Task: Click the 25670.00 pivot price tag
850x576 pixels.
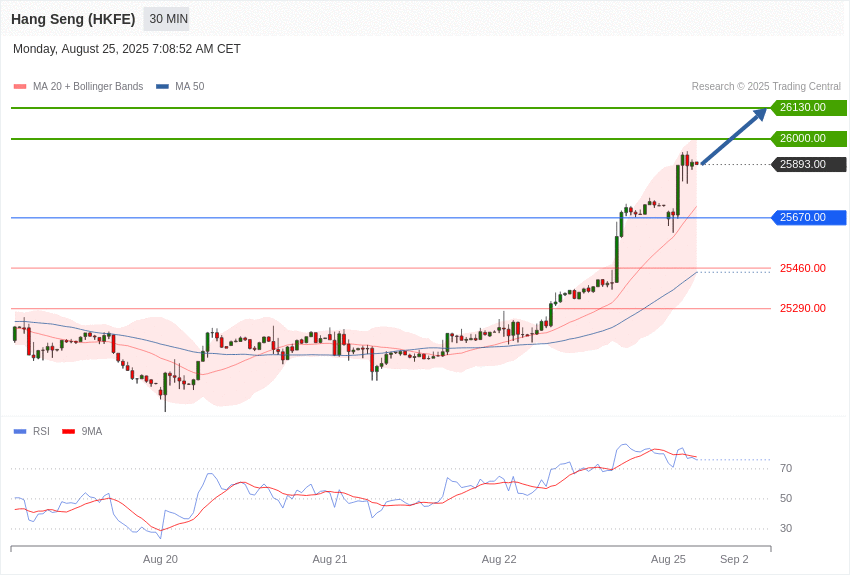Action: click(x=808, y=217)
